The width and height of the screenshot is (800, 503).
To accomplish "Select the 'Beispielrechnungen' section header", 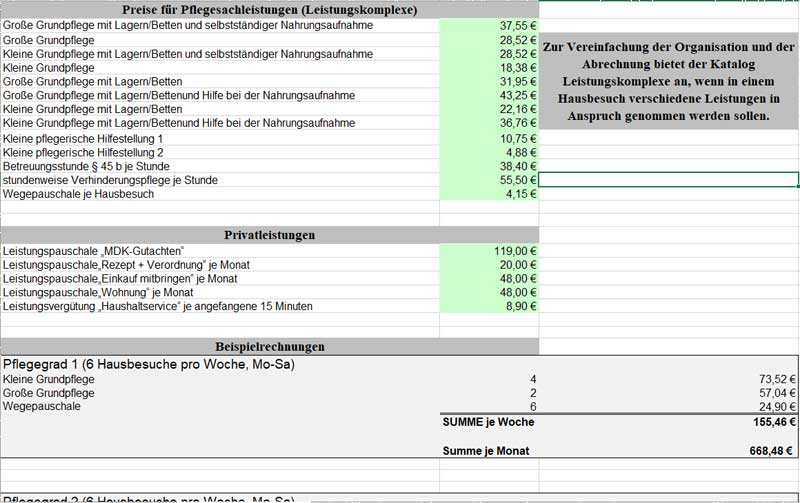I will [269, 347].
